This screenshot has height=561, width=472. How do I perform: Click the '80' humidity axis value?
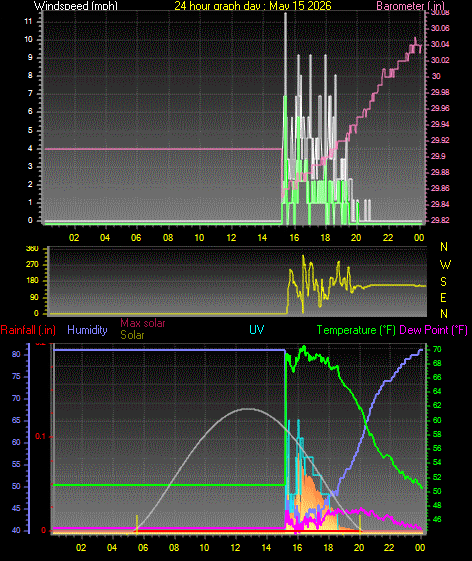click(x=16, y=354)
